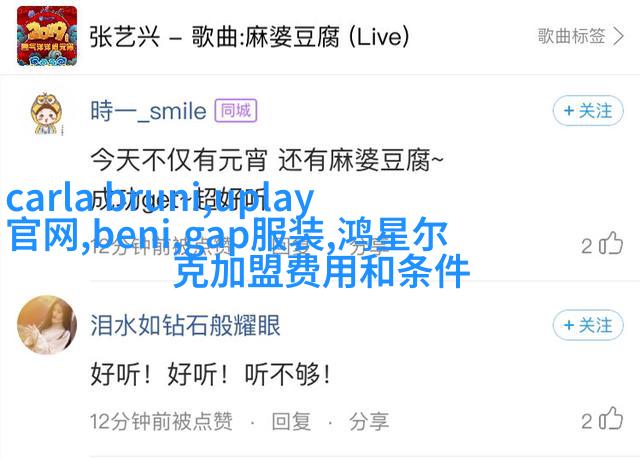Open avatar of 泪水如钻石般耀眼
Screen dimensions: 640x459
(47, 325)
